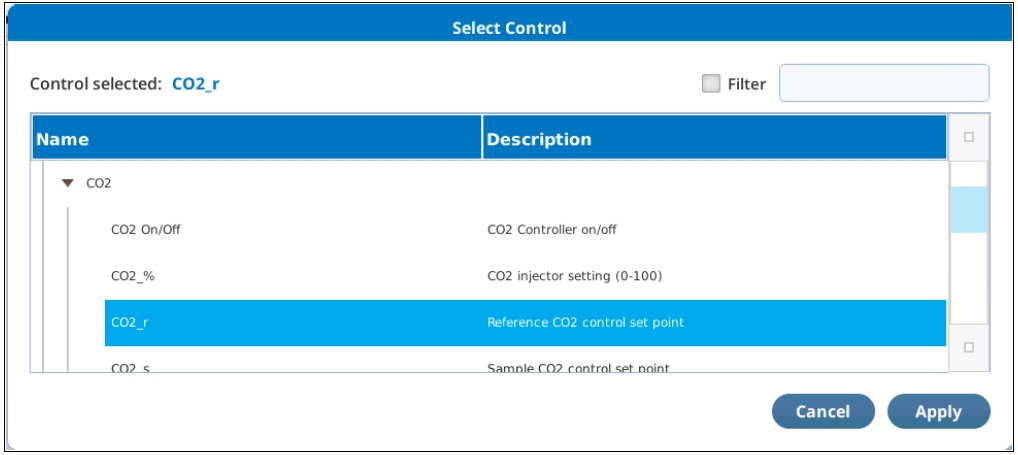Apply the selected control
The width and height of the screenshot is (1018, 455).
[939, 412]
